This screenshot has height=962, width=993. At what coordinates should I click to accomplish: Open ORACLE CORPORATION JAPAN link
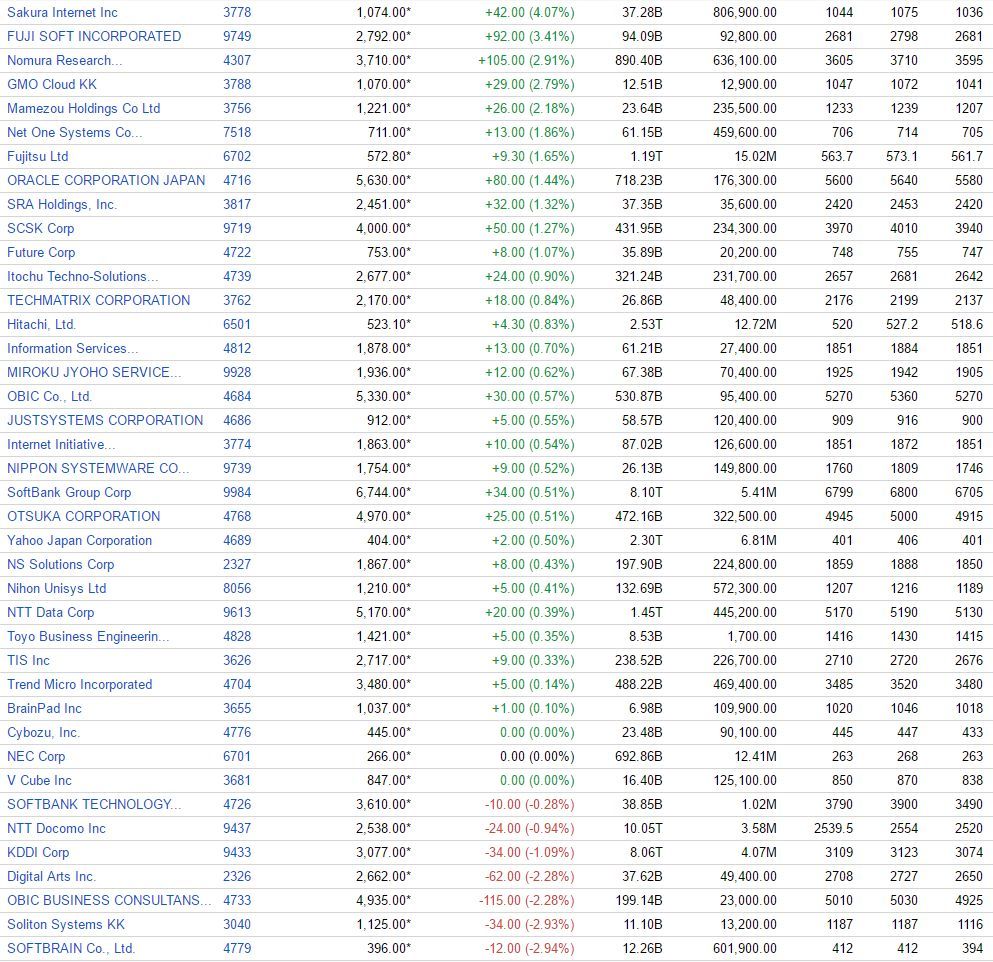(x=106, y=180)
